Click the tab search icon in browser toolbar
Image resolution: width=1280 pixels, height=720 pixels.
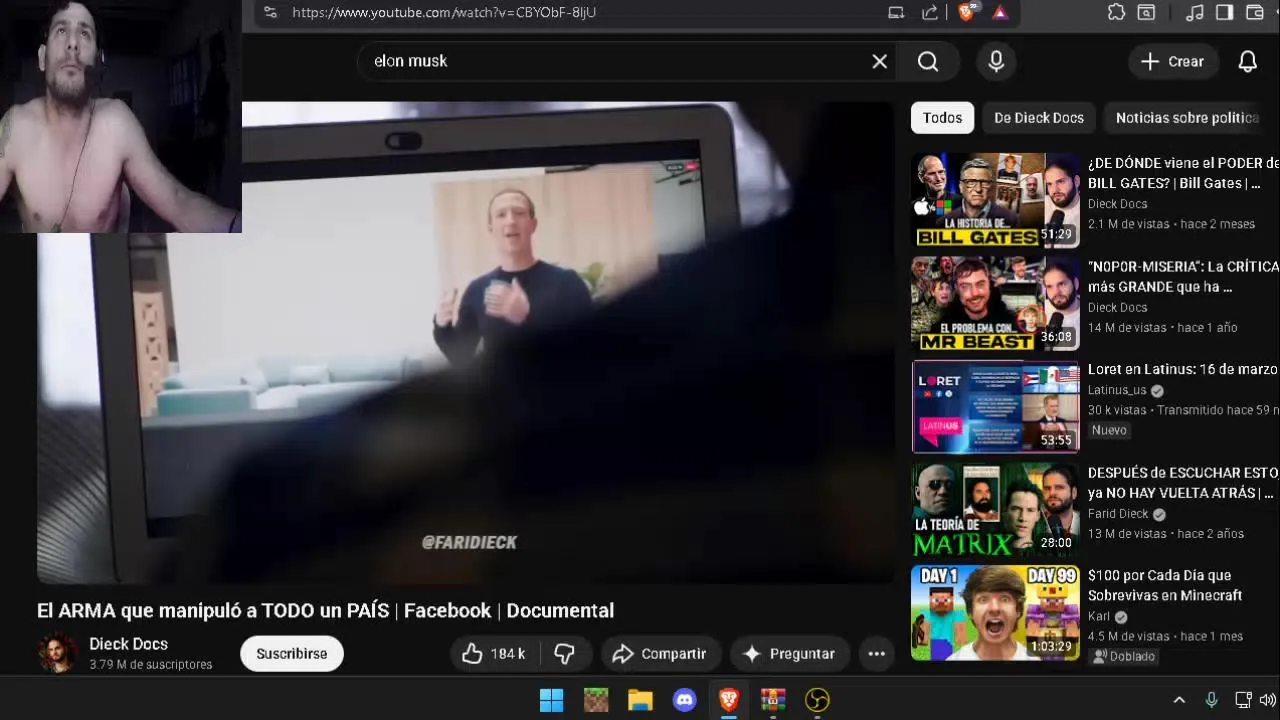1147,12
